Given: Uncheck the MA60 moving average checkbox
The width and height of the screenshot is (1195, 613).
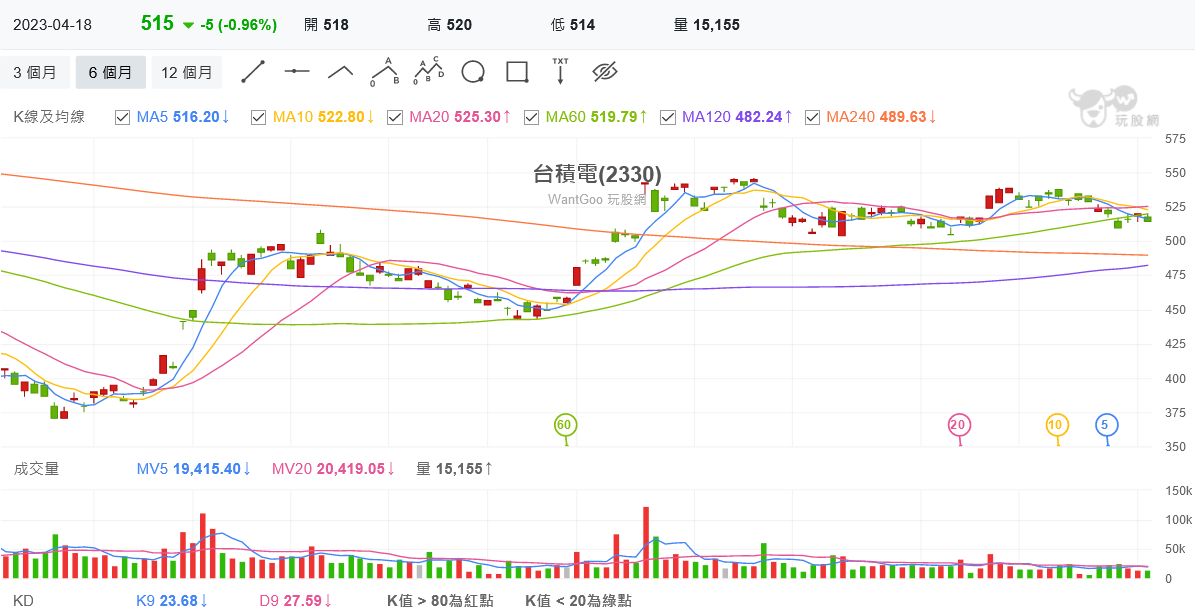Looking at the screenshot, I should (x=531, y=117).
